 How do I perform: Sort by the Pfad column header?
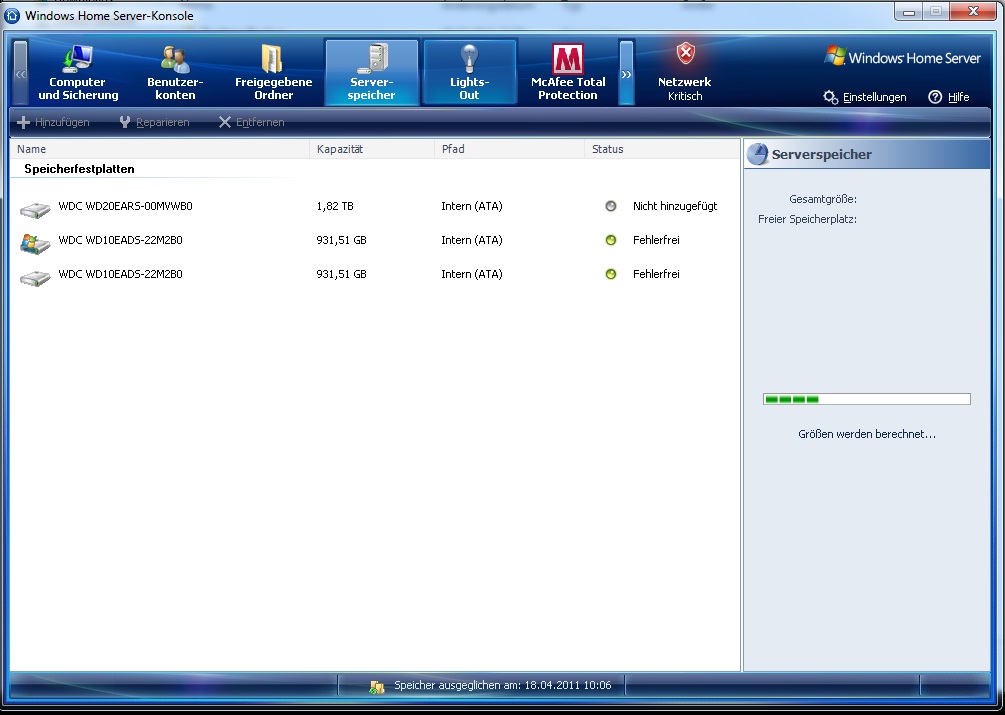click(x=510, y=149)
